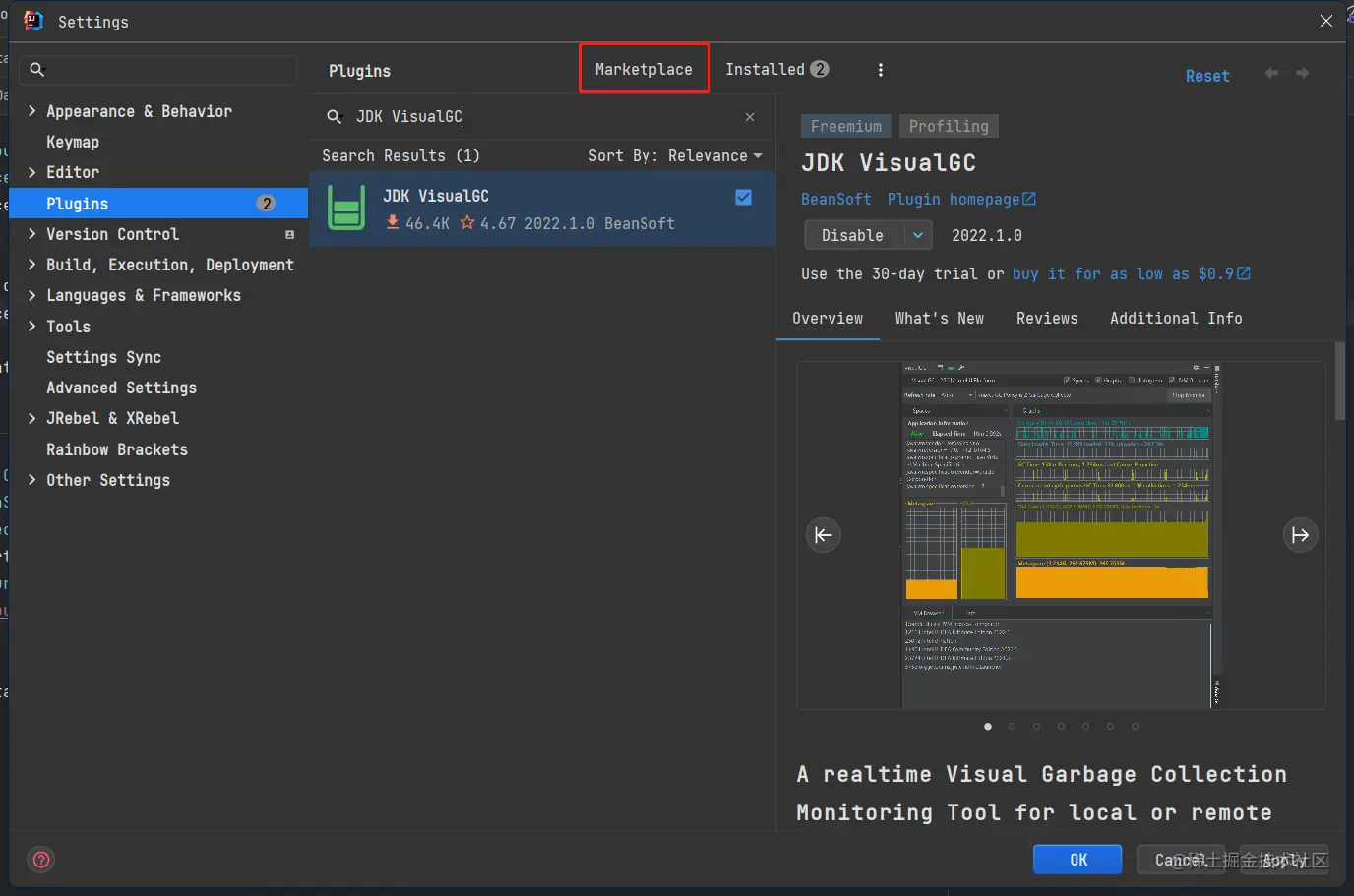Click the JDK VisualGC plugin logo icon
Screen dimensions: 1354x896
tap(346, 209)
